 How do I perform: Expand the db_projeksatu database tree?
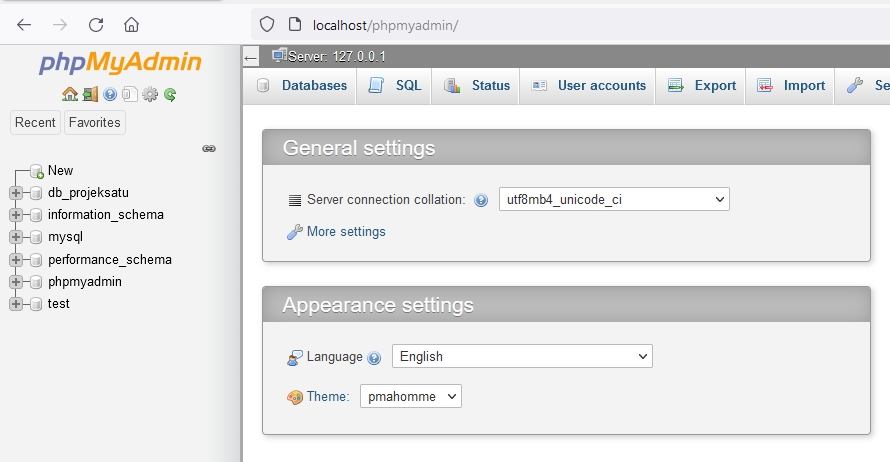[x=16, y=193]
